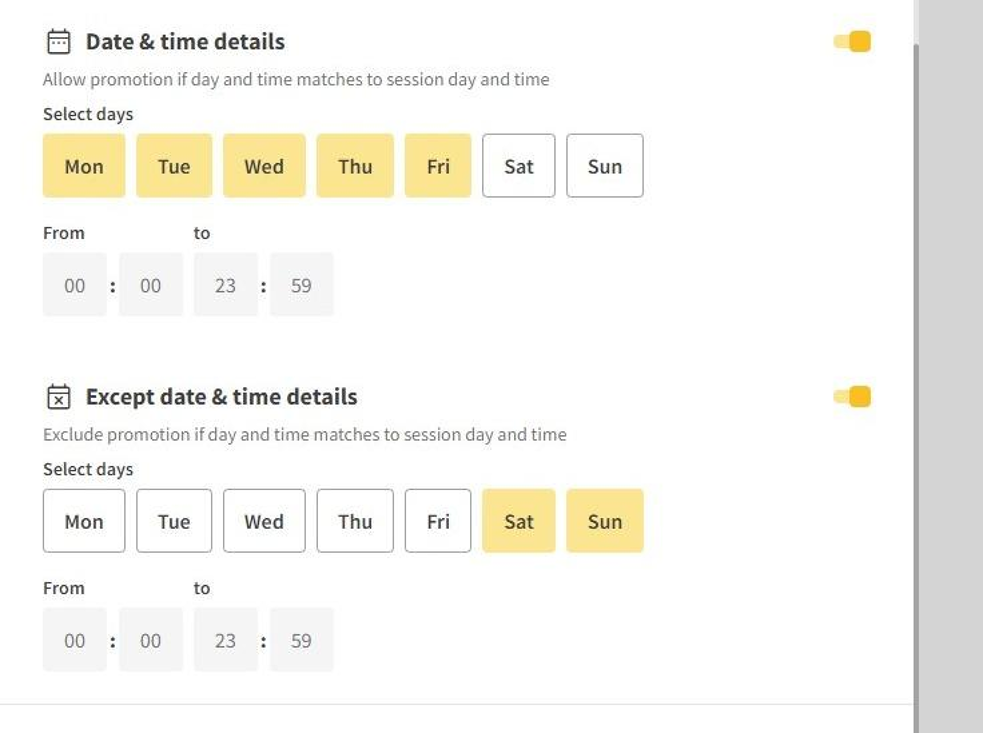Select Sun in allowed promotion days
The height and width of the screenshot is (733, 983).
604,166
